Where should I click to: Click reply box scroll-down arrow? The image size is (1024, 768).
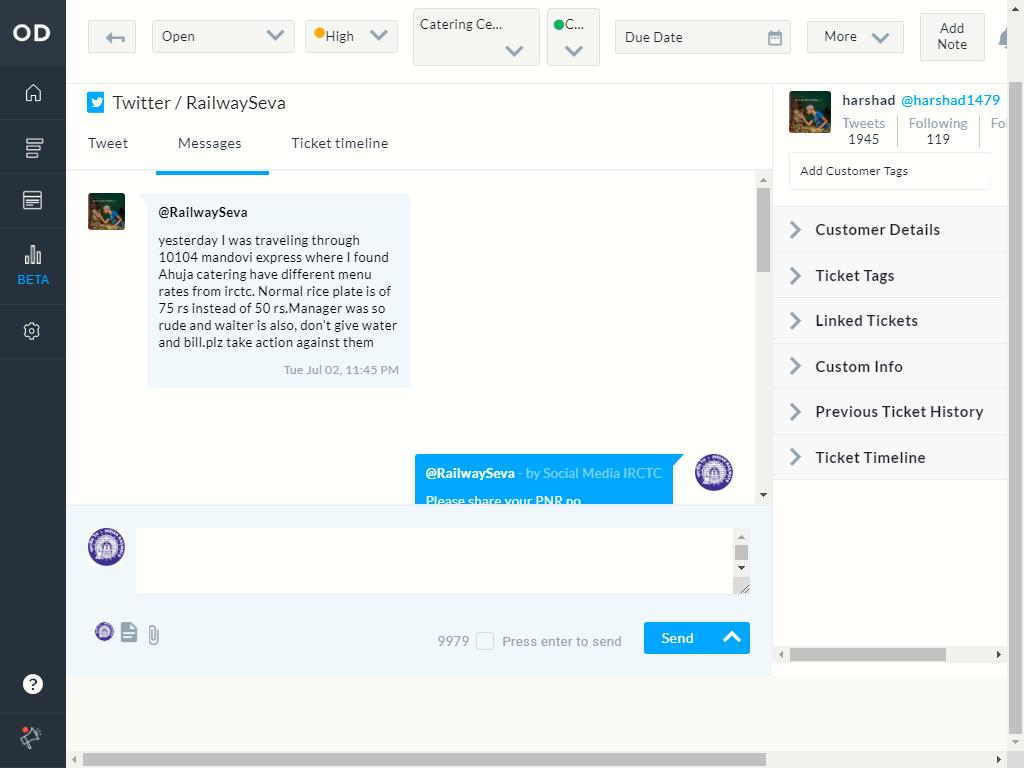[x=741, y=568]
